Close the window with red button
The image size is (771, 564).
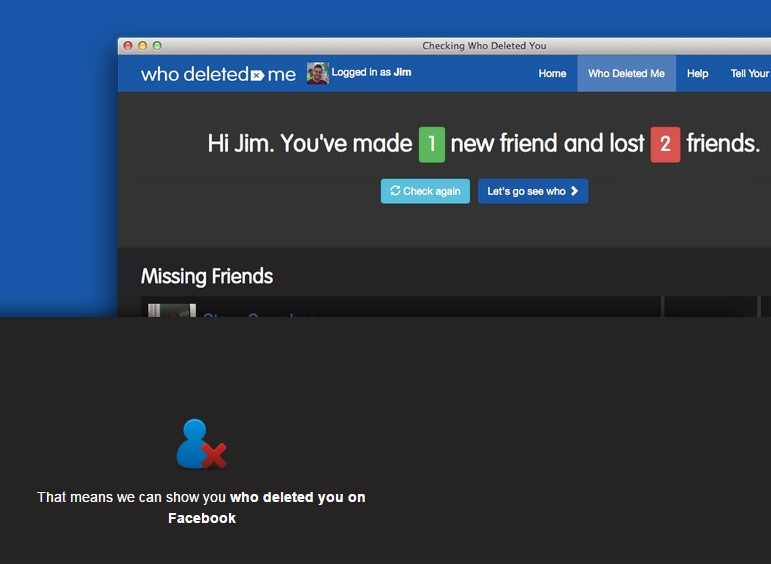point(128,46)
